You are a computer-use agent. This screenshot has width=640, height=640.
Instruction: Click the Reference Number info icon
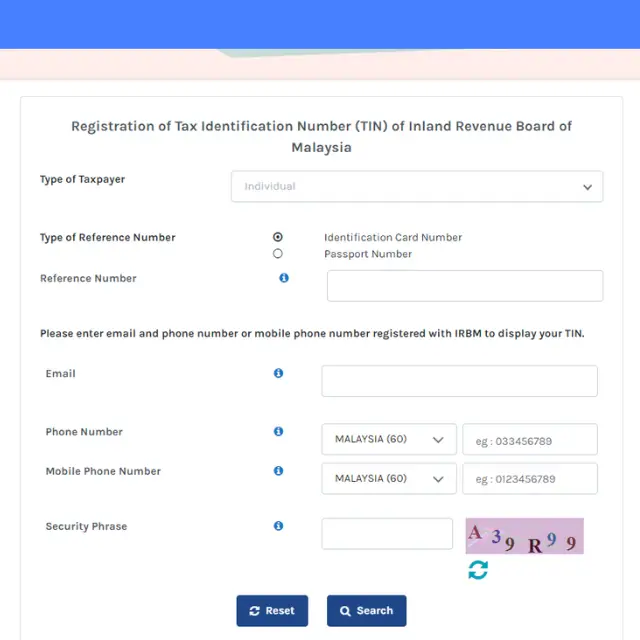[284, 278]
